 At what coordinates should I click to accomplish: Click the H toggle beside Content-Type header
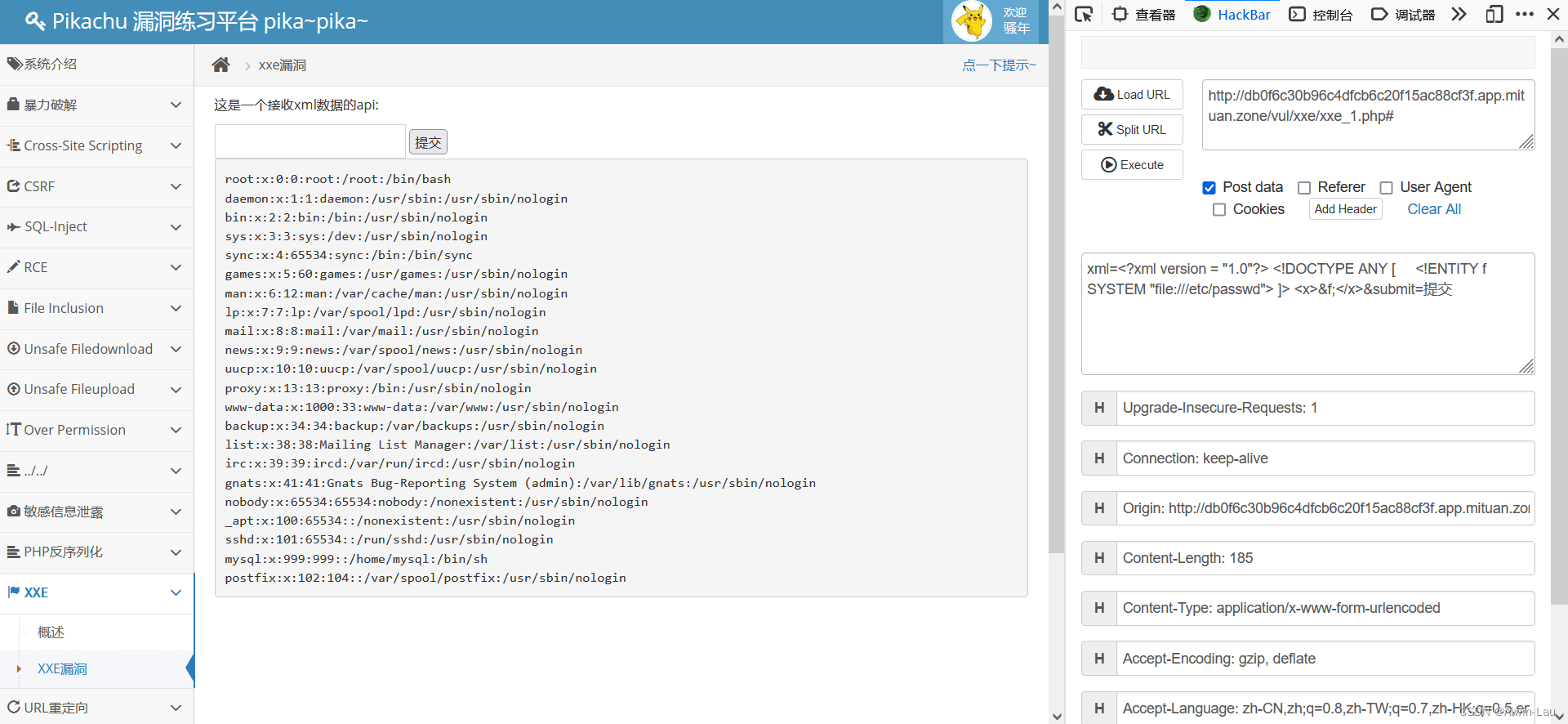1099,608
